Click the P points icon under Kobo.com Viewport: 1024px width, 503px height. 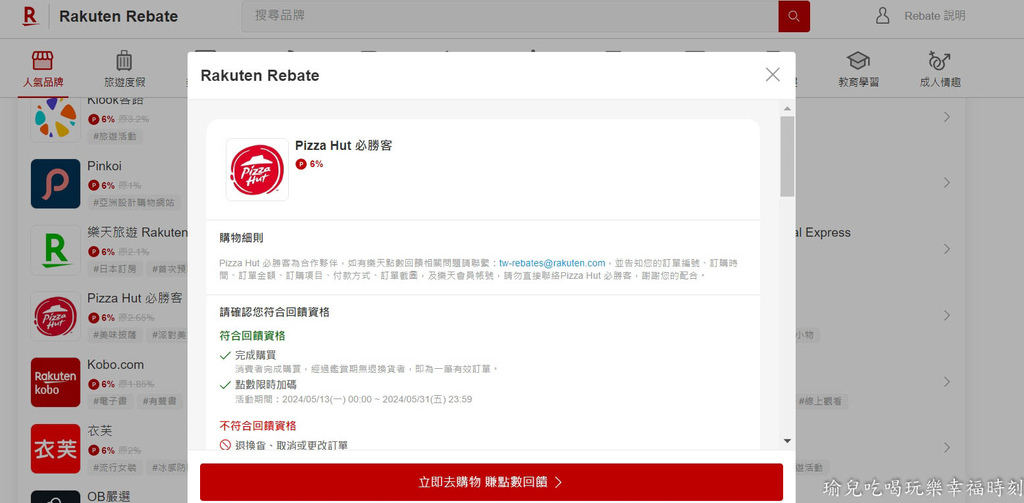(x=93, y=384)
